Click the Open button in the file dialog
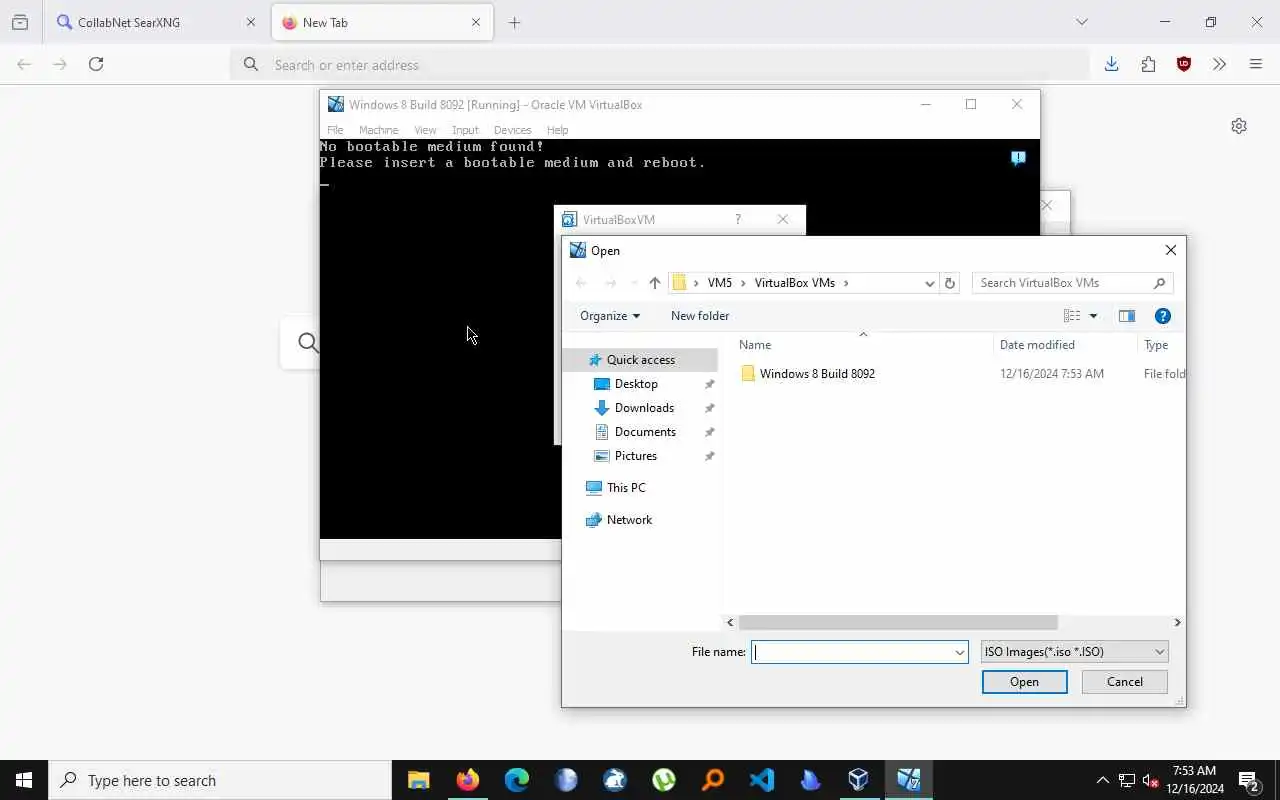The width and height of the screenshot is (1280, 800). click(1024, 682)
